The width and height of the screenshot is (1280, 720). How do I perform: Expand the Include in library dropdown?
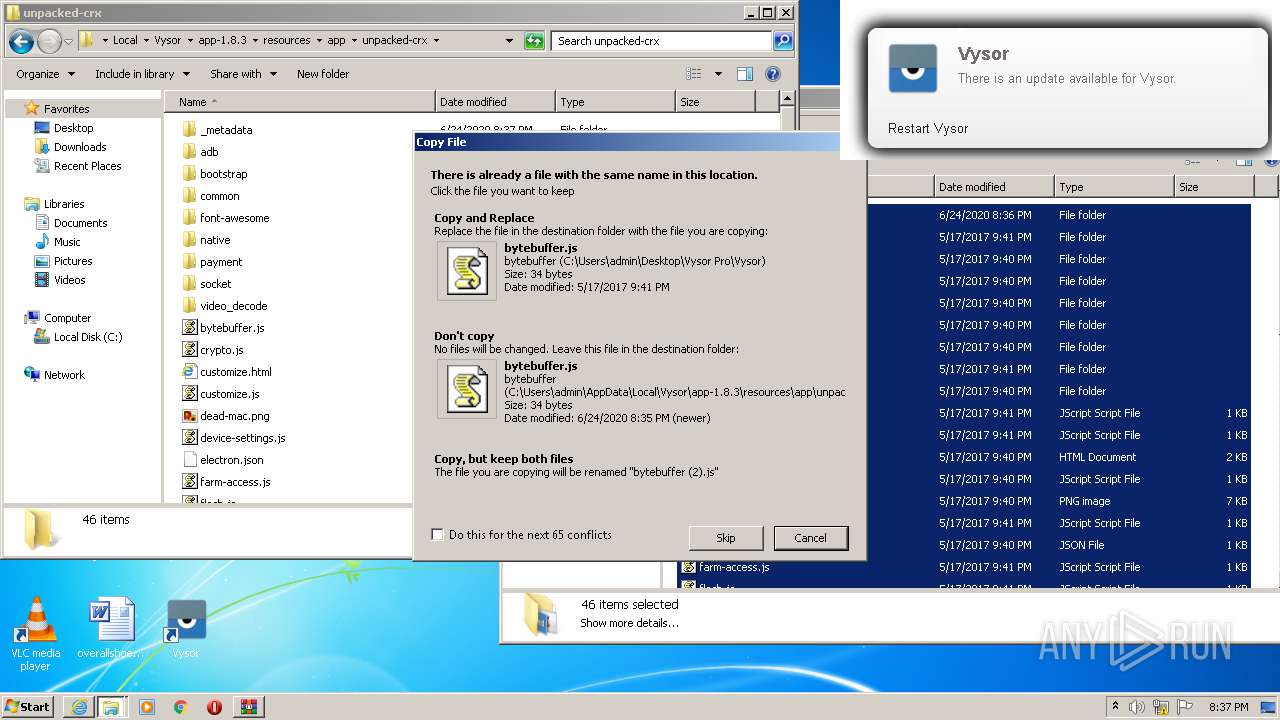pyautogui.click(x=142, y=74)
